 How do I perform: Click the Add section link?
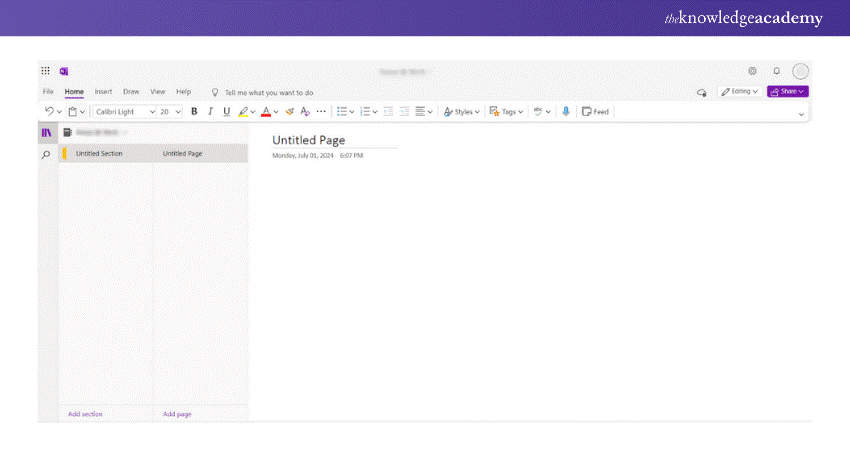click(x=85, y=413)
